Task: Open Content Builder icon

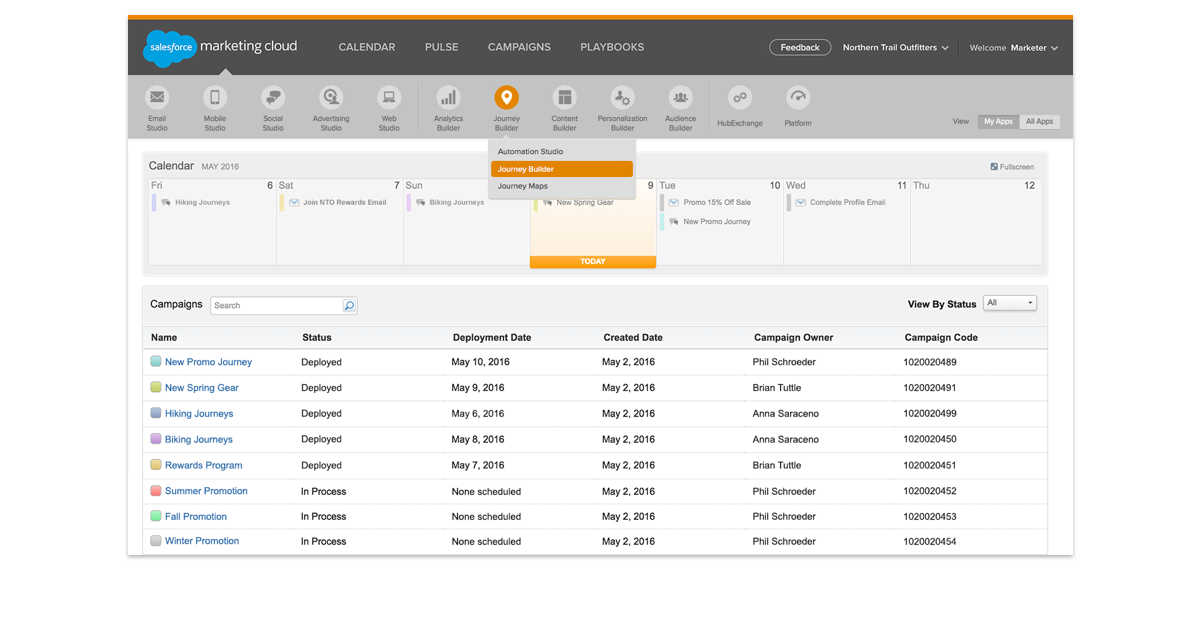Action: (x=565, y=98)
